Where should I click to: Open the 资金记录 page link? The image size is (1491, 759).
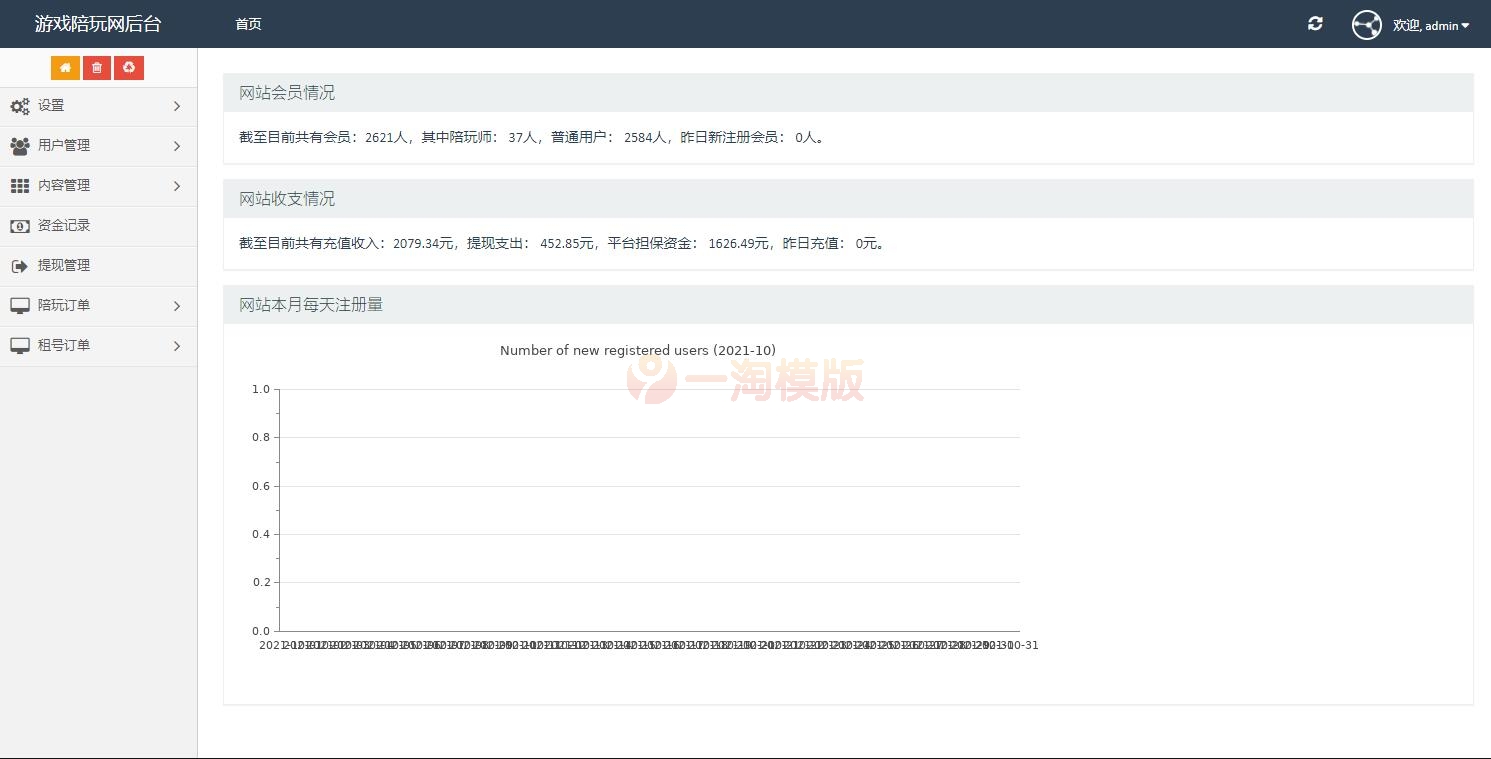click(x=63, y=225)
